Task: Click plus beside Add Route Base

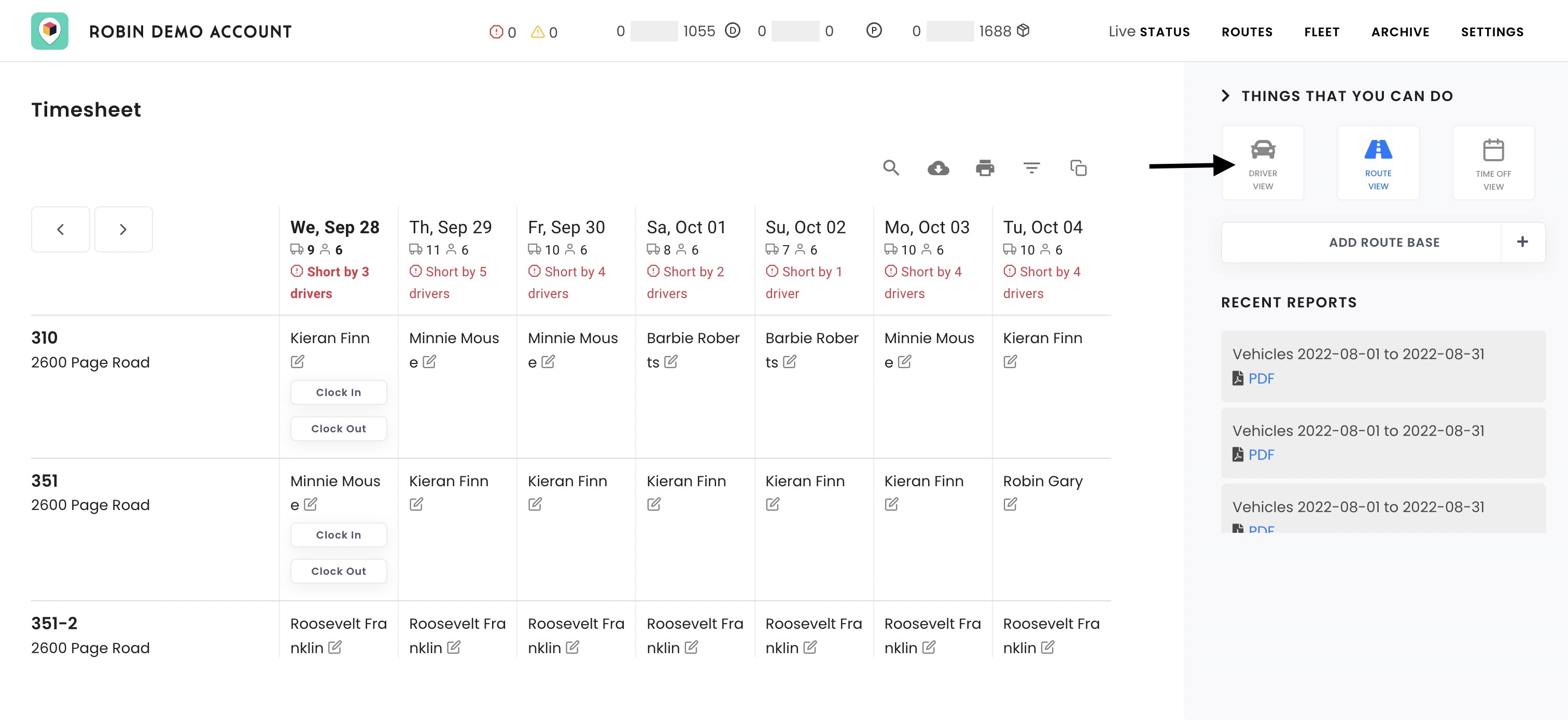Action: [x=1522, y=242]
